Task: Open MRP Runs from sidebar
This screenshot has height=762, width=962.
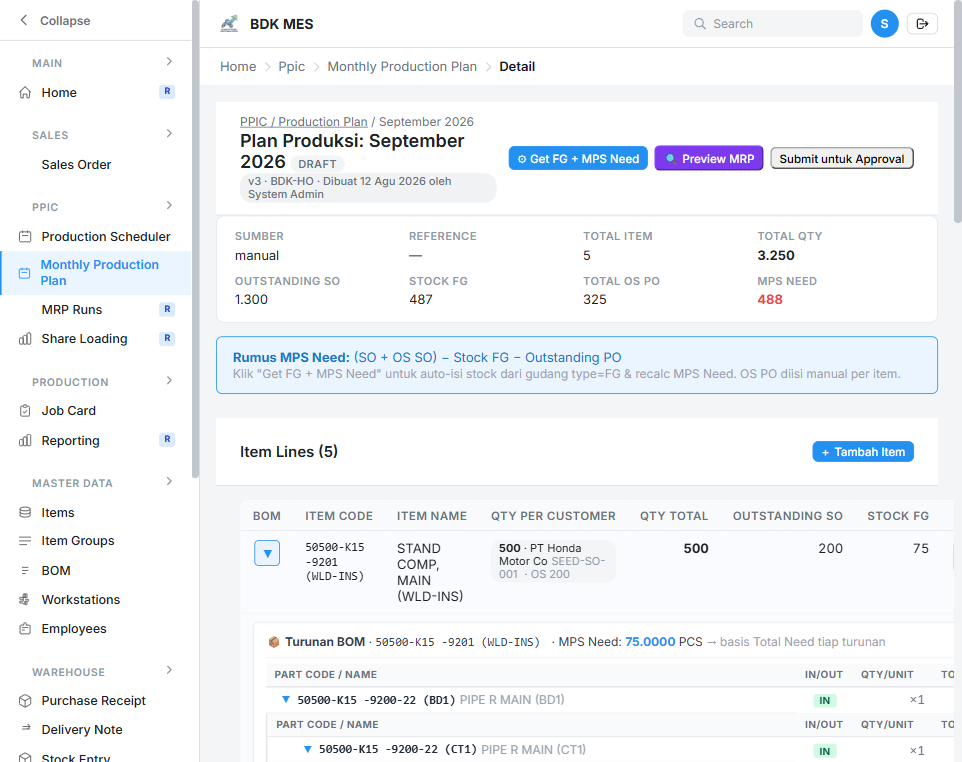Action: [72, 309]
